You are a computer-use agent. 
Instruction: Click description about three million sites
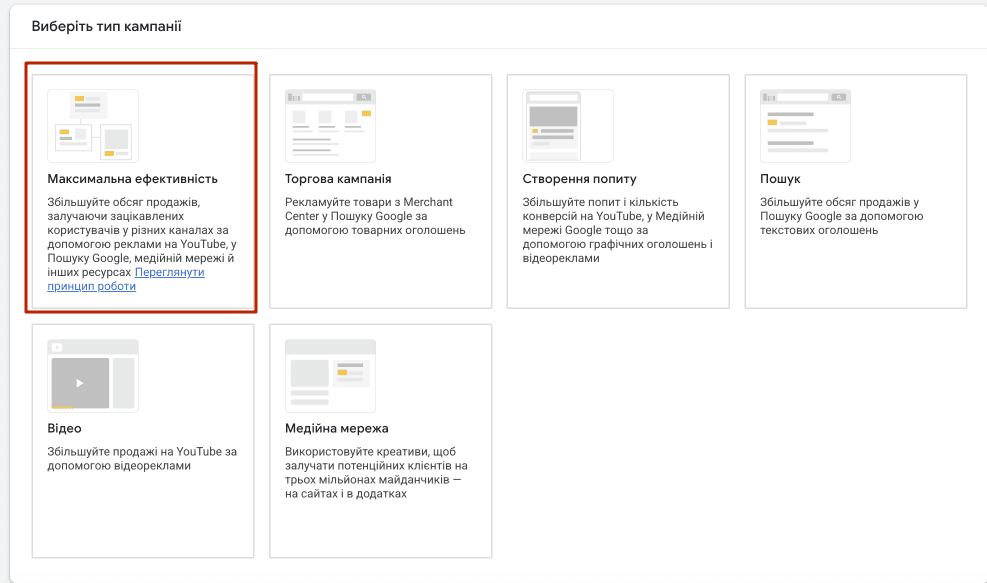[x=376, y=472]
